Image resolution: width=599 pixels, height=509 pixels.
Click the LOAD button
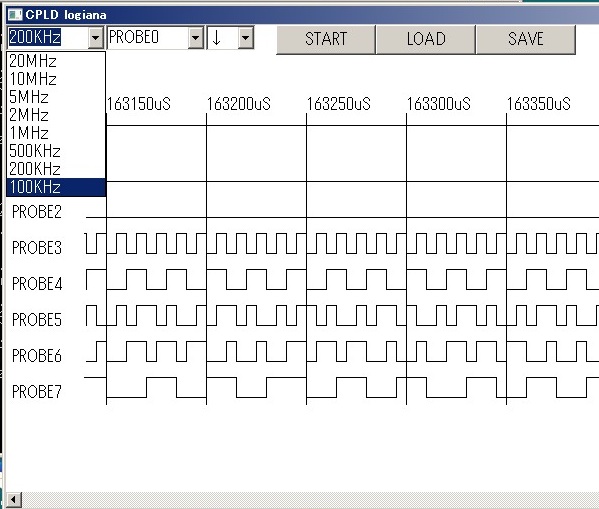(x=426, y=39)
